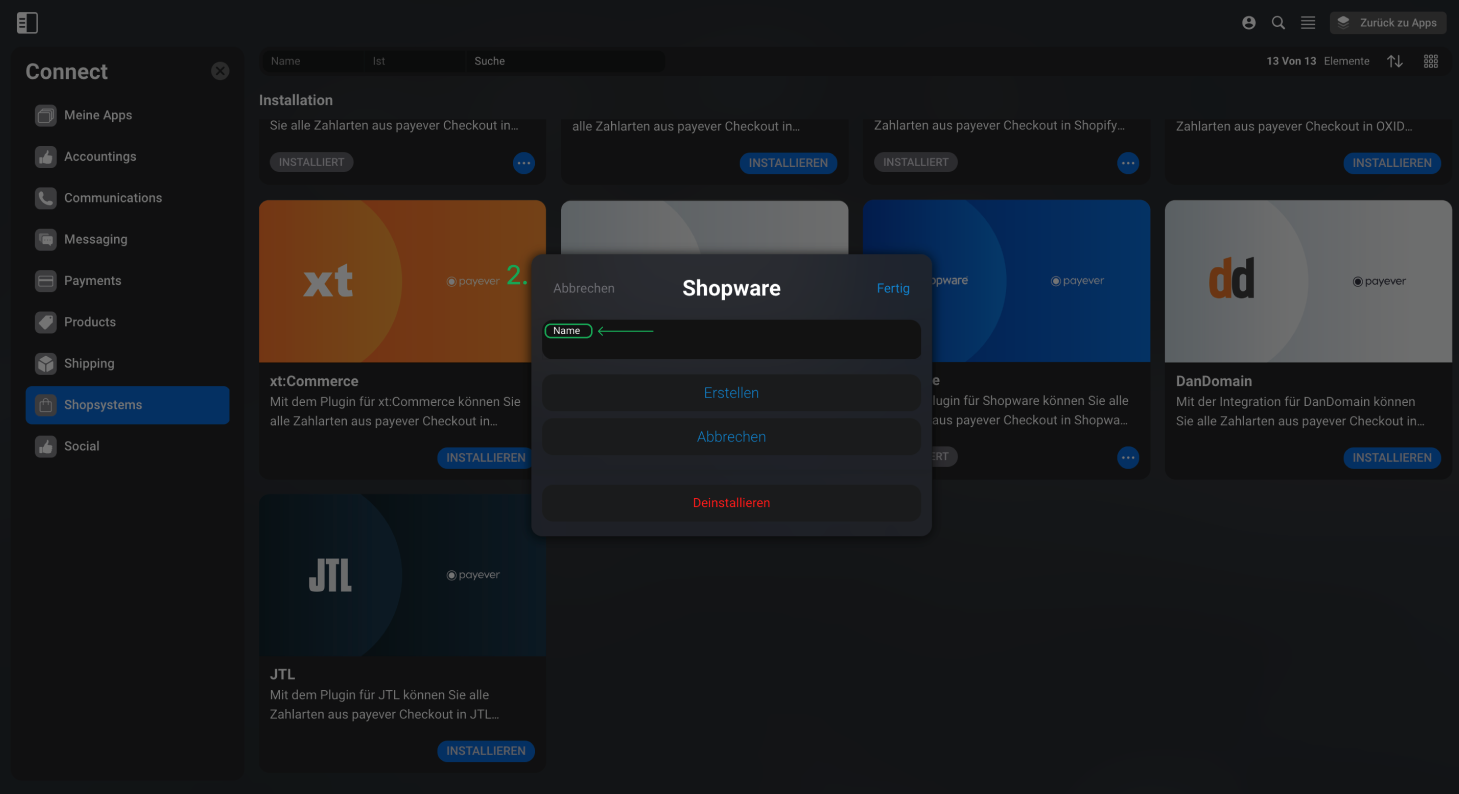This screenshot has height=794, width=1459.
Task: Click the search magnifier icon in top bar
Action: 1278,22
